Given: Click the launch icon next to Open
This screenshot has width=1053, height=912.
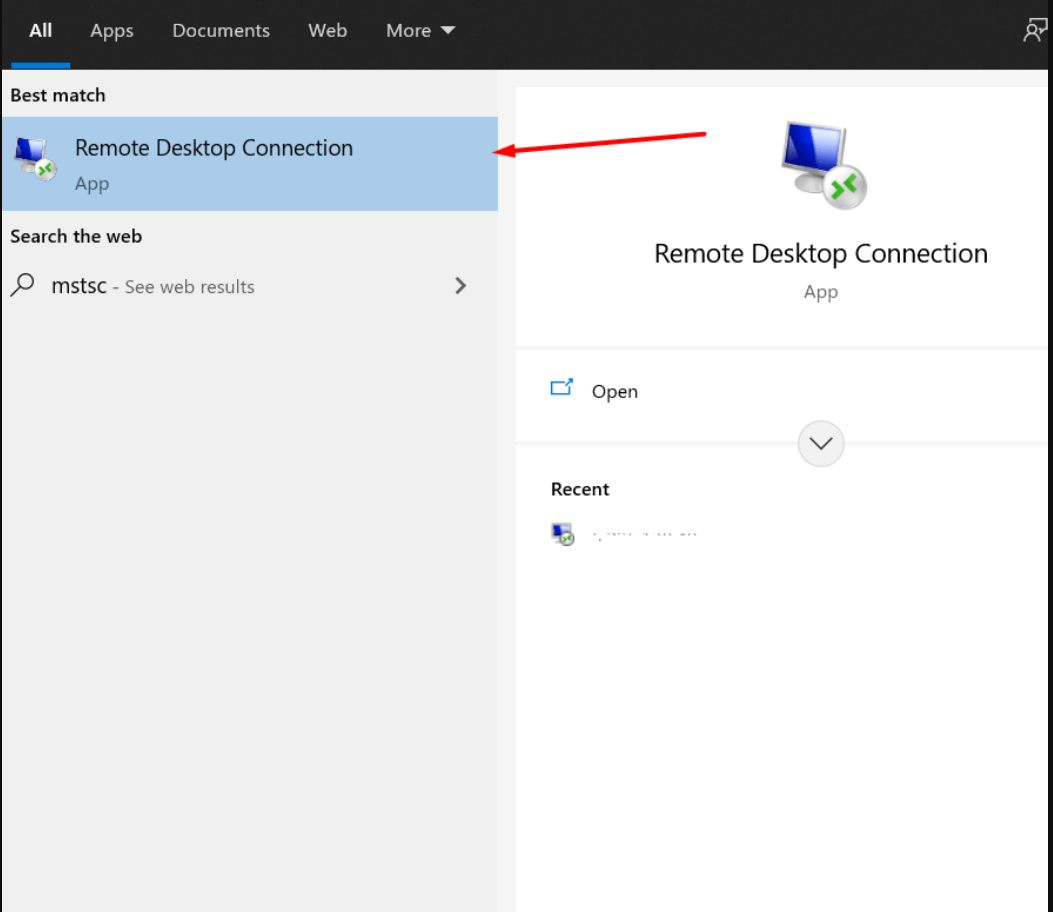Looking at the screenshot, I should pyautogui.click(x=562, y=388).
